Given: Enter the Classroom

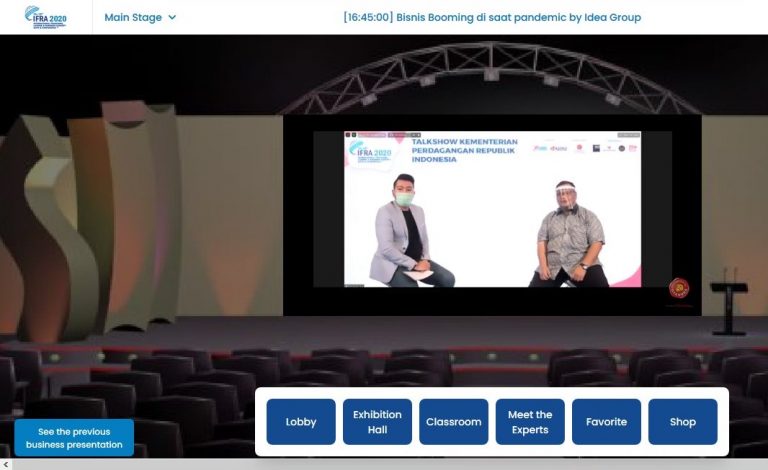Looking at the screenshot, I should pyautogui.click(x=453, y=422).
